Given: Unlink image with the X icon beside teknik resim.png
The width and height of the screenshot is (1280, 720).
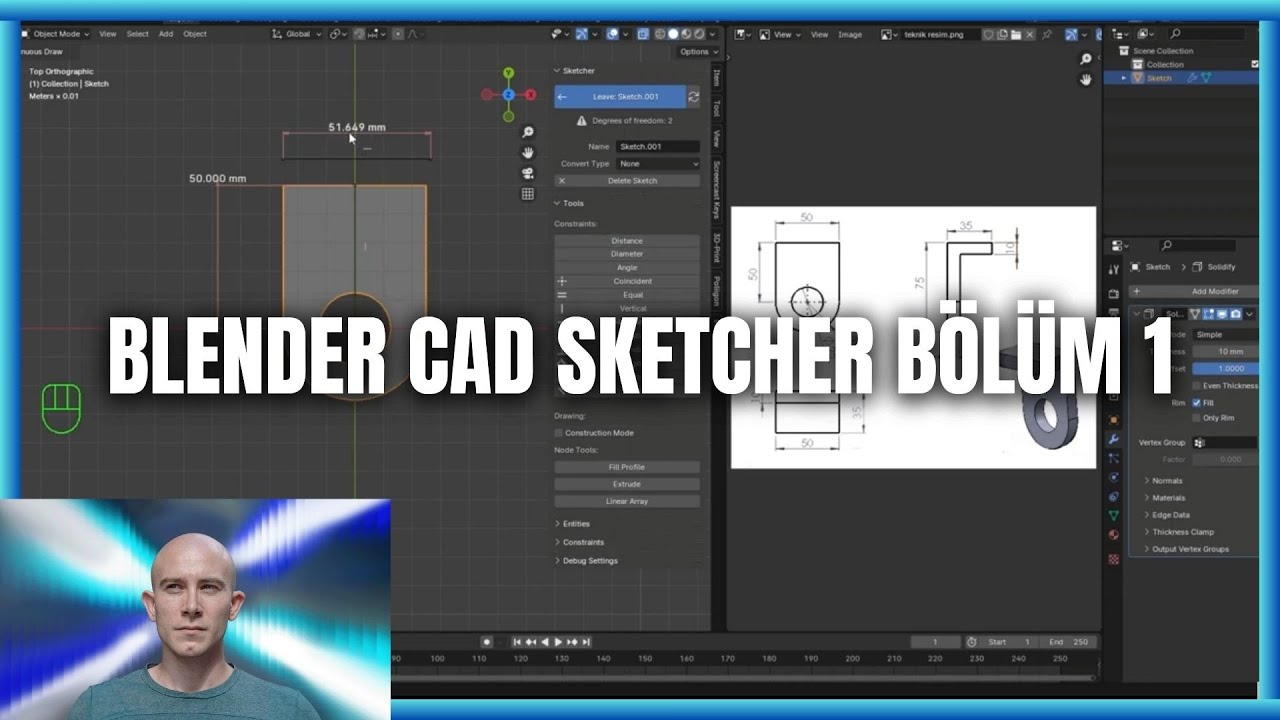Looking at the screenshot, I should 1028,34.
